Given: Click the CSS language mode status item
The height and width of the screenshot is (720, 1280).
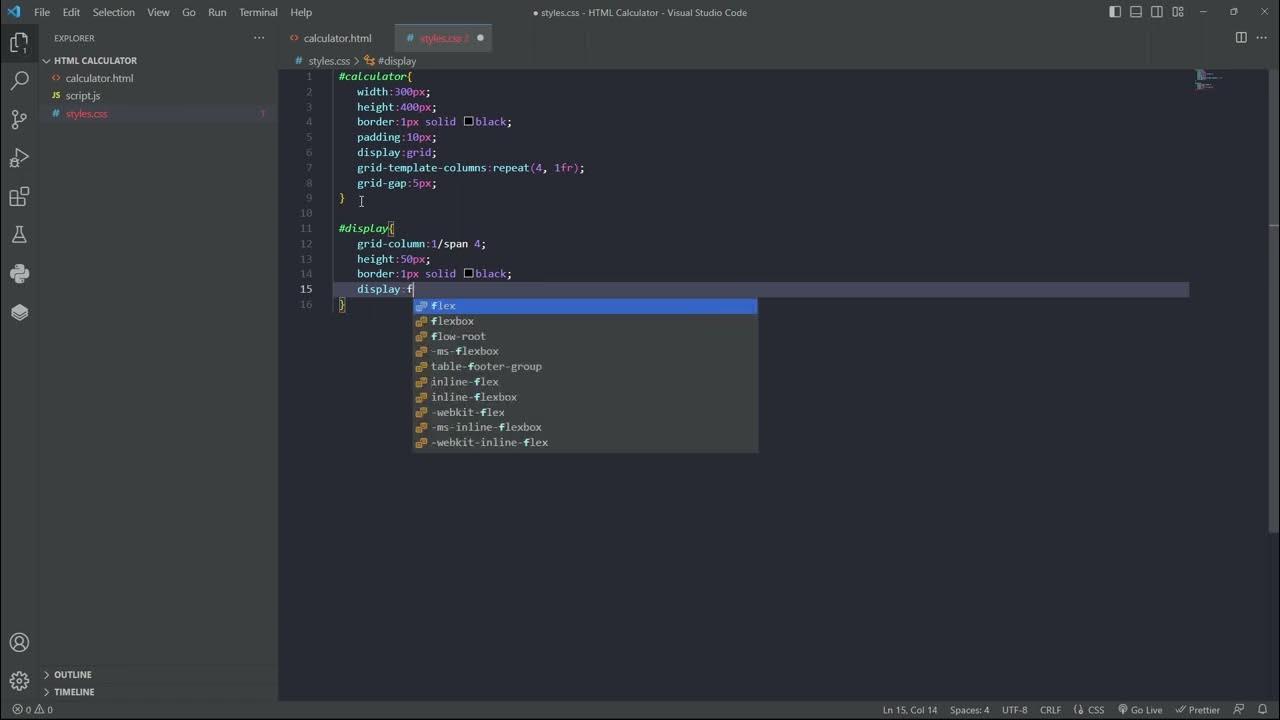Looking at the screenshot, I should coord(1089,710).
